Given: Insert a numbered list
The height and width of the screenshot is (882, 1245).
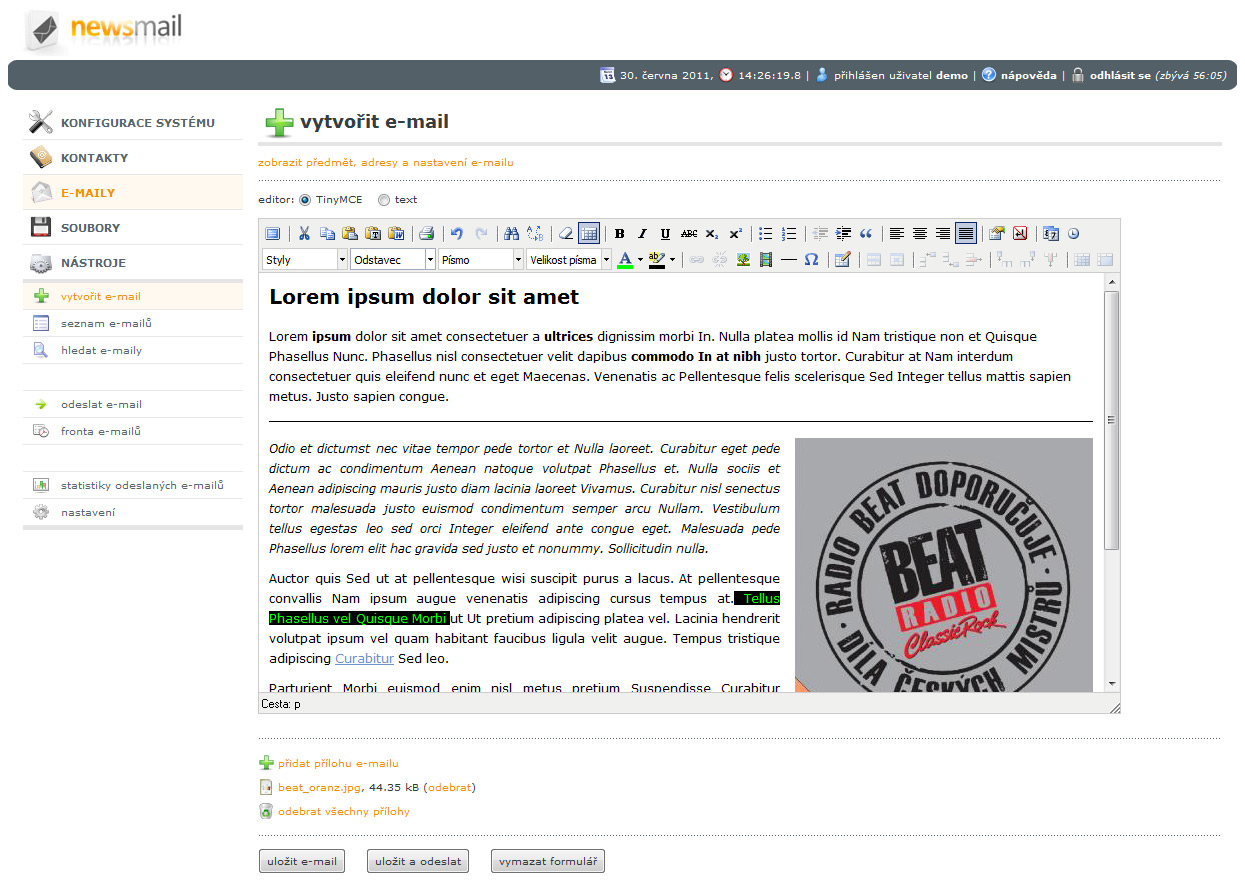Looking at the screenshot, I should coord(789,234).
